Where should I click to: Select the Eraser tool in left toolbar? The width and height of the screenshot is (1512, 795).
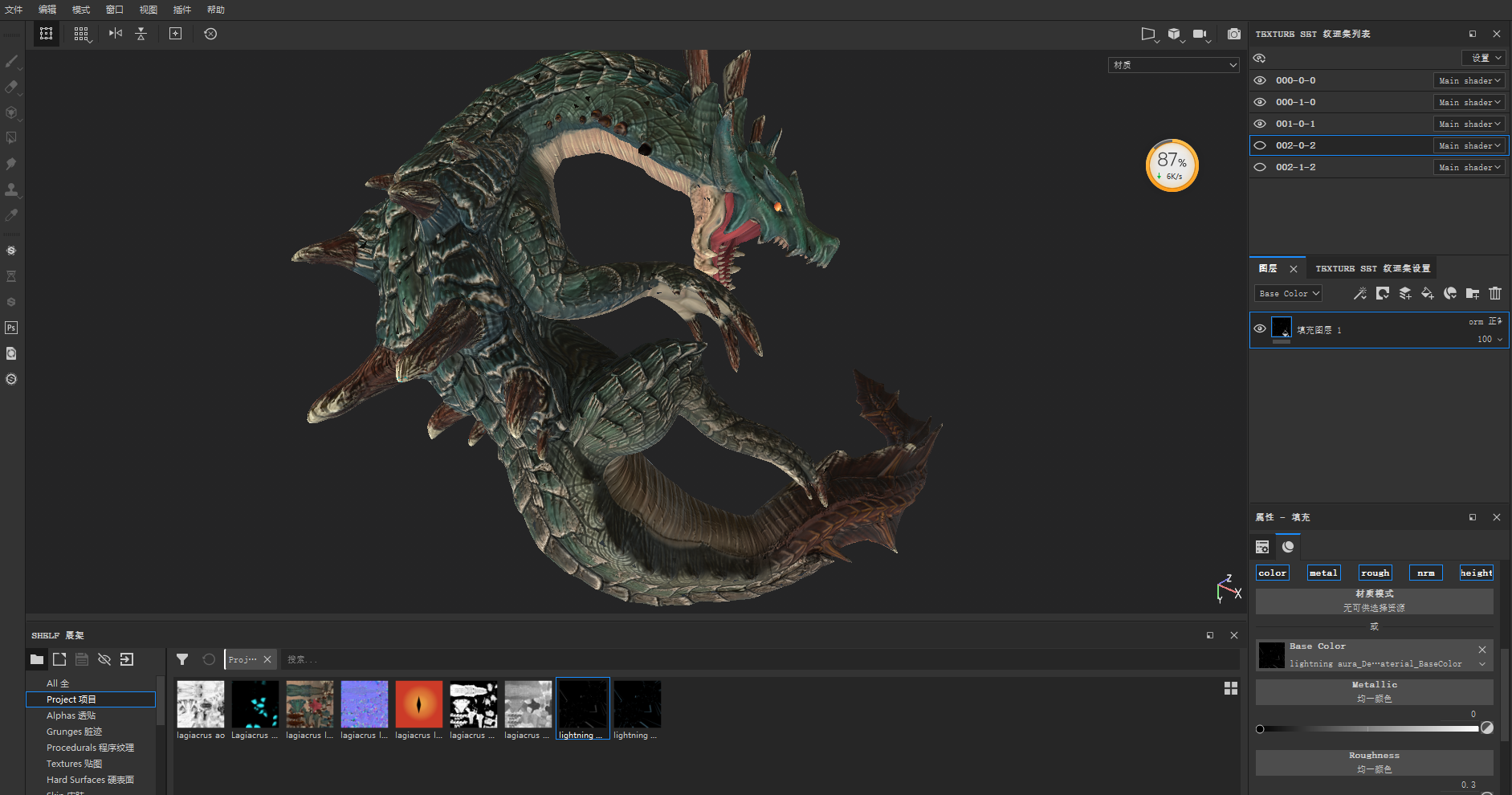click(x=11, y=87)
